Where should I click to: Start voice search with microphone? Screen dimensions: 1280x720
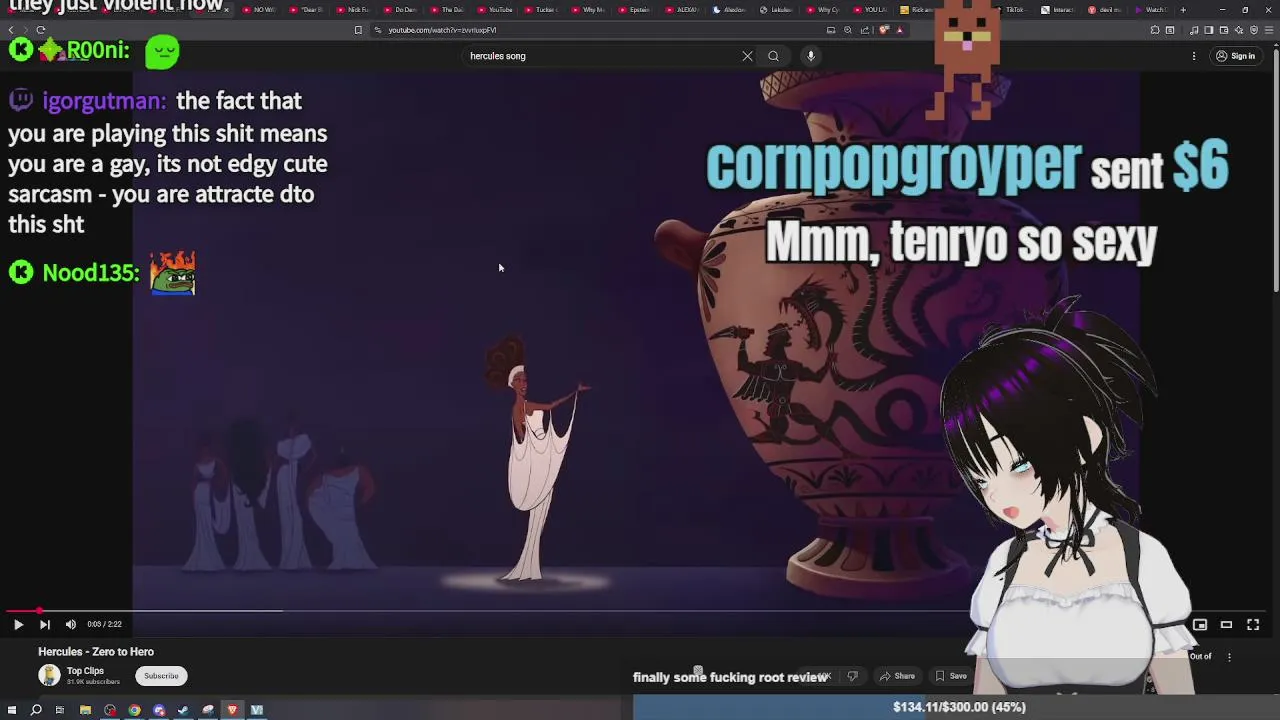click(x=811, y=56)
